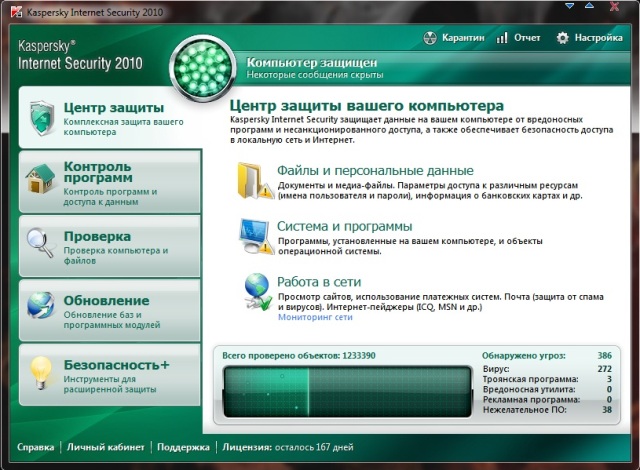Switch to the Проверка tab
Image resolution: width=640 pixels, height=470 pixels.
(110, 246)
